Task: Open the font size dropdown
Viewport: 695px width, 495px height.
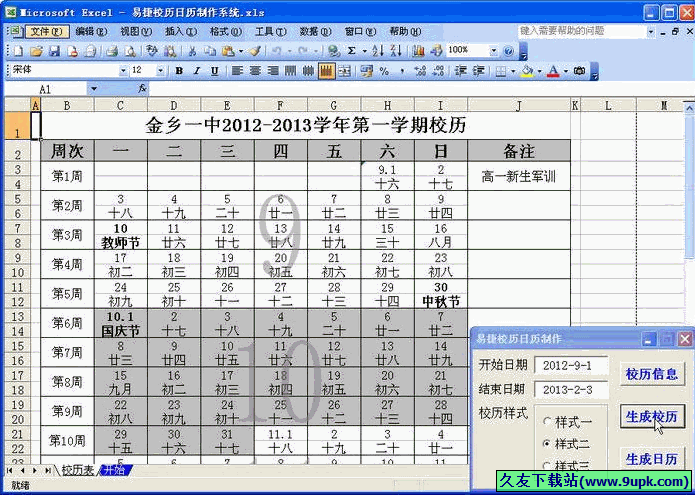Action: tap(160, 71)
